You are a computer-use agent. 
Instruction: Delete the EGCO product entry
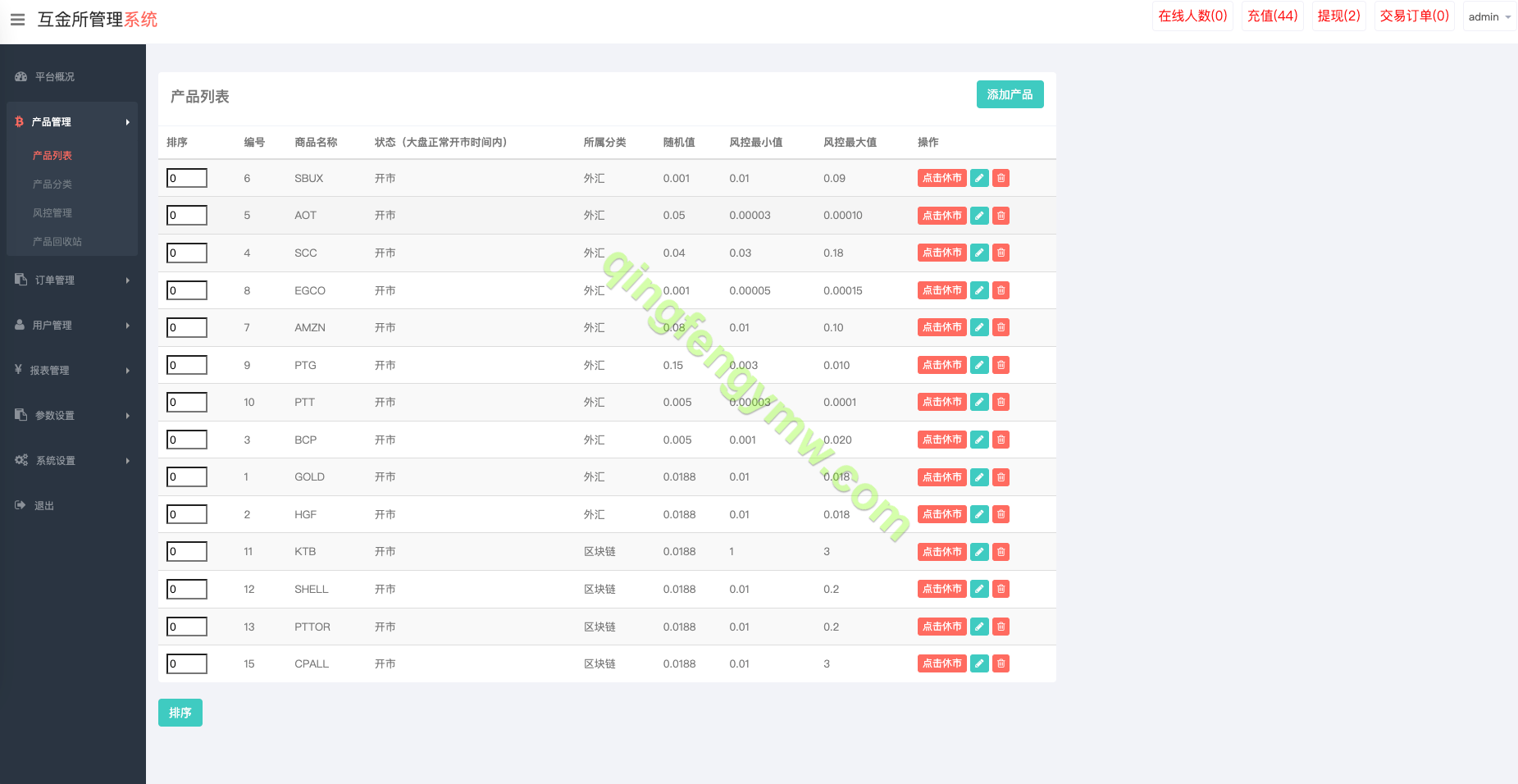tap(1001, 290)
